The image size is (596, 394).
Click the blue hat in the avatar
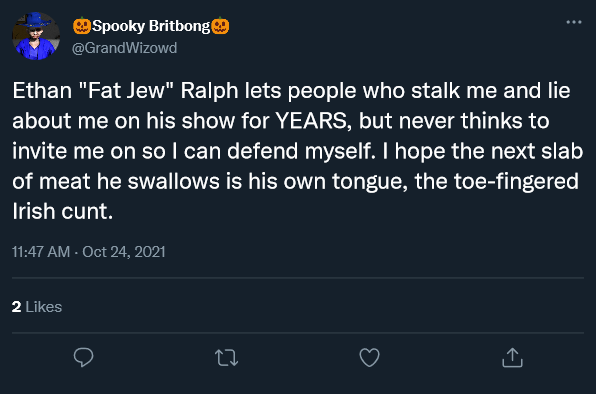(35, 19)
